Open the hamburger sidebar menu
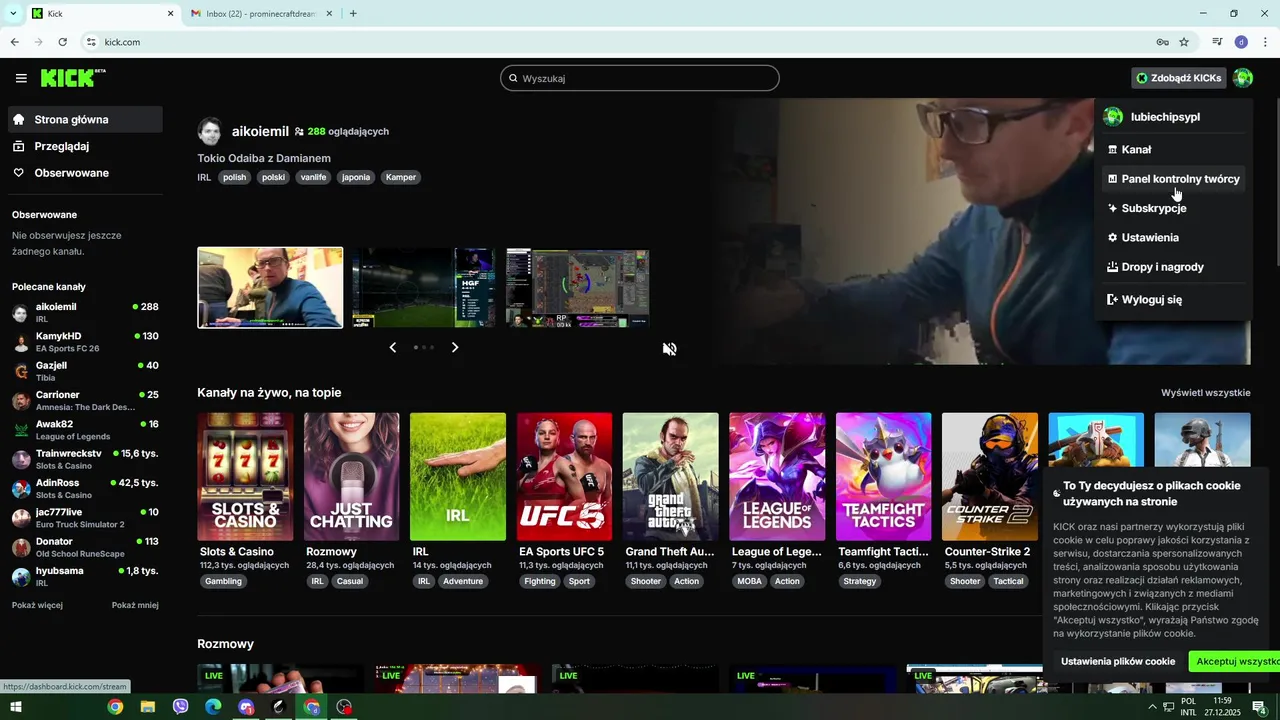Screen dimensions: 1280x720 point(21,78)
